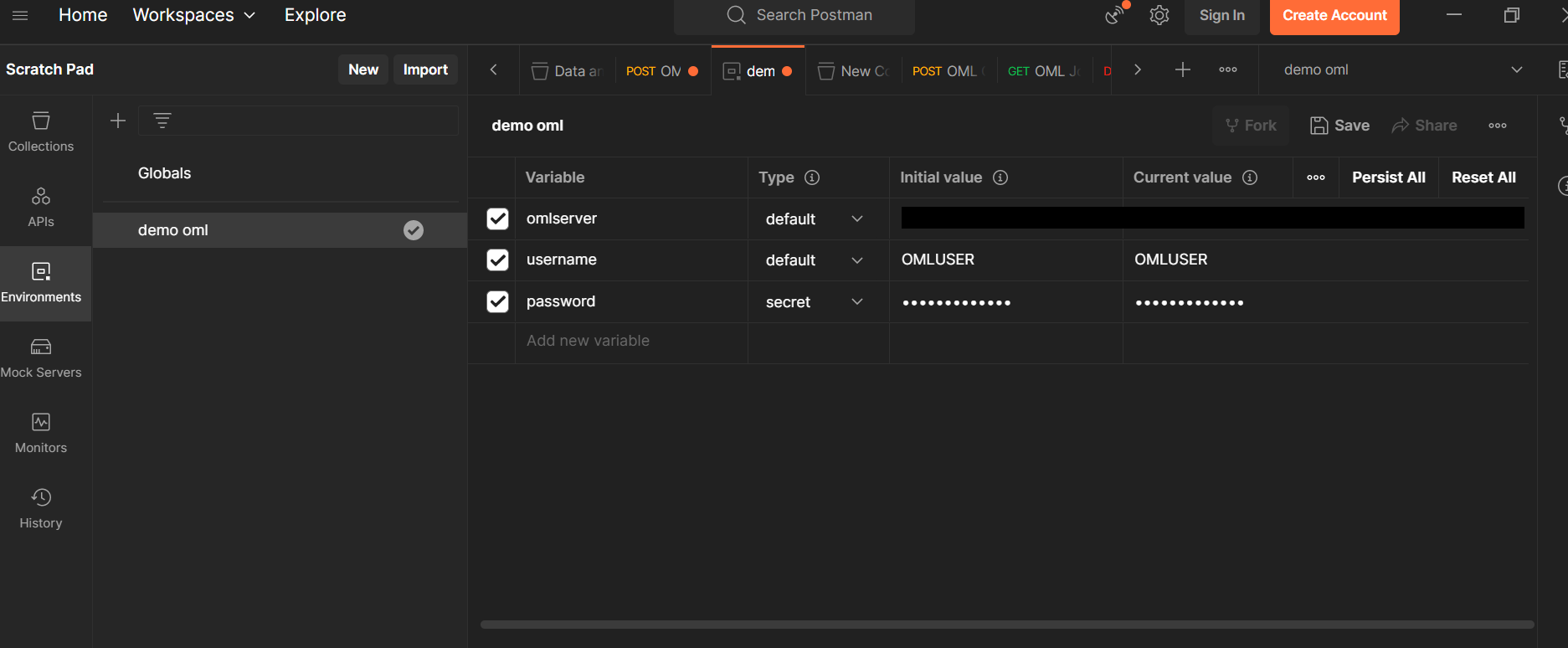Viewport: 1568px width, 648px height.
Task: Click the omlserver variable name
Action: click(x=562, y=219)
